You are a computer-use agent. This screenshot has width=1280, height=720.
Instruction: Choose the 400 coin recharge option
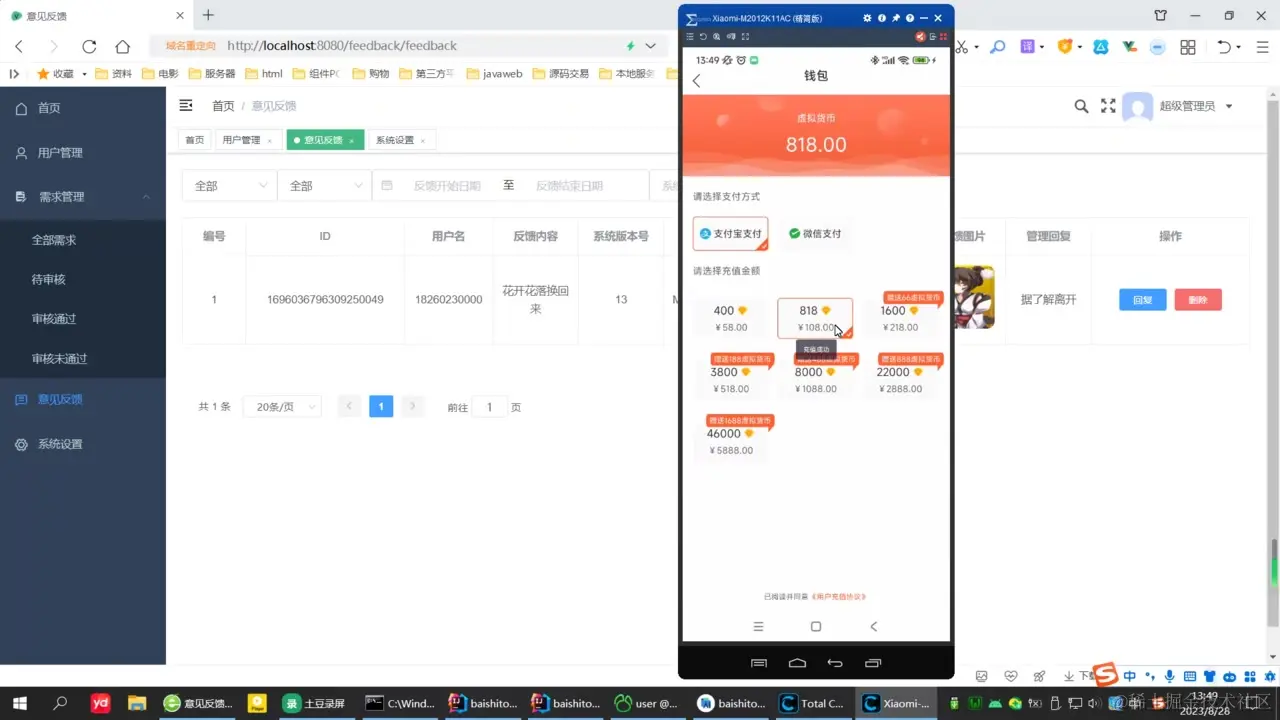731,318
